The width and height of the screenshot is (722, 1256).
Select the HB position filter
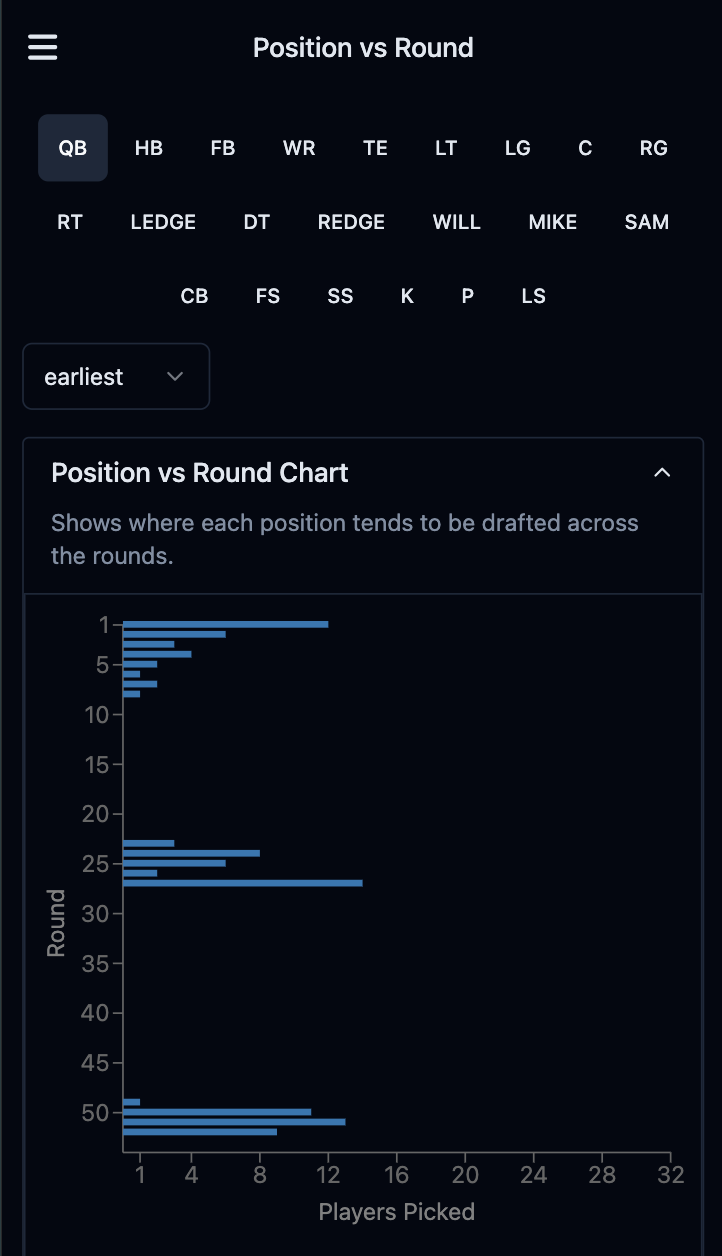click(x=148, y=147)
